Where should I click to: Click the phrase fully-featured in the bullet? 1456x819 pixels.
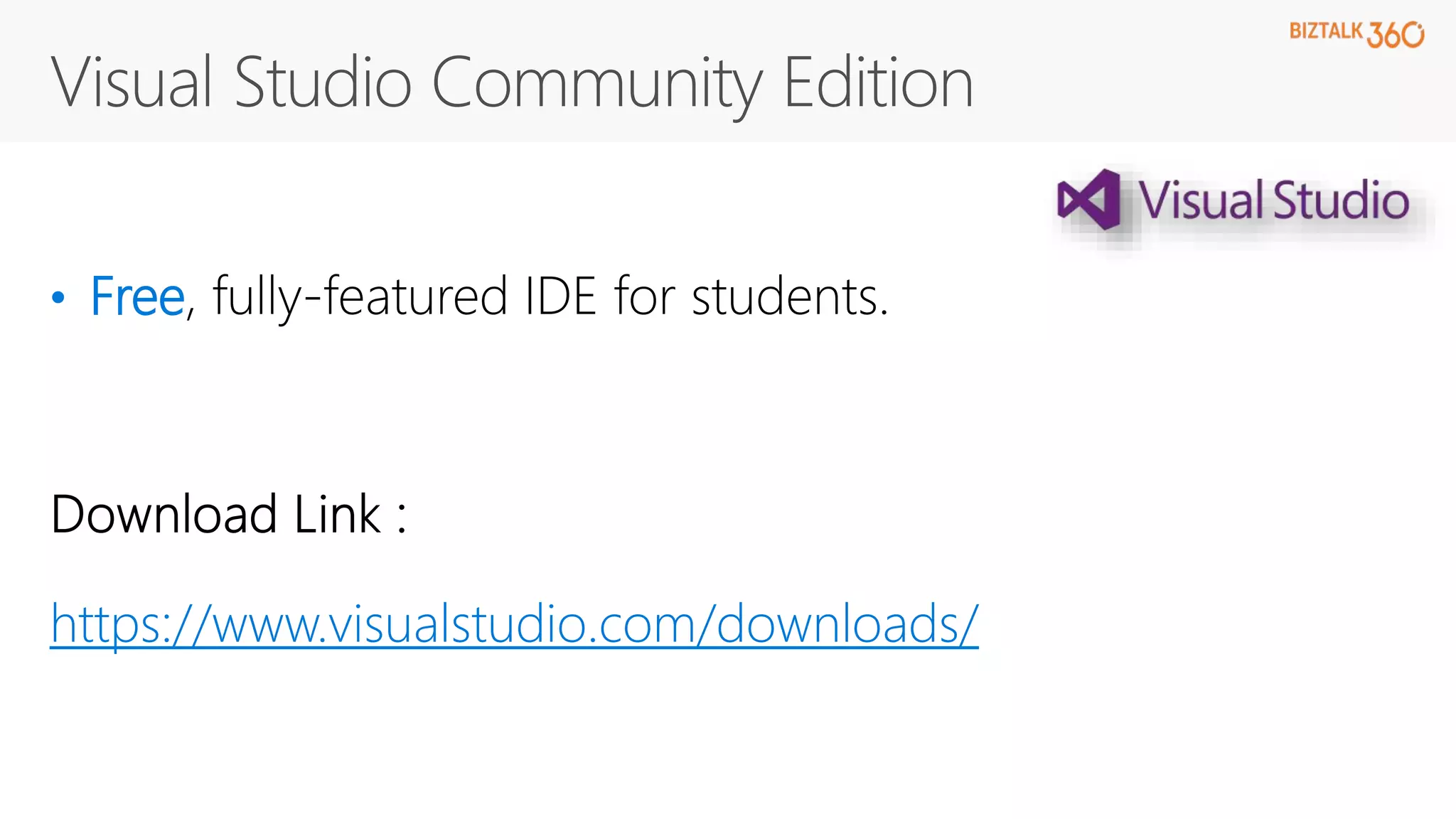(360, 296)
